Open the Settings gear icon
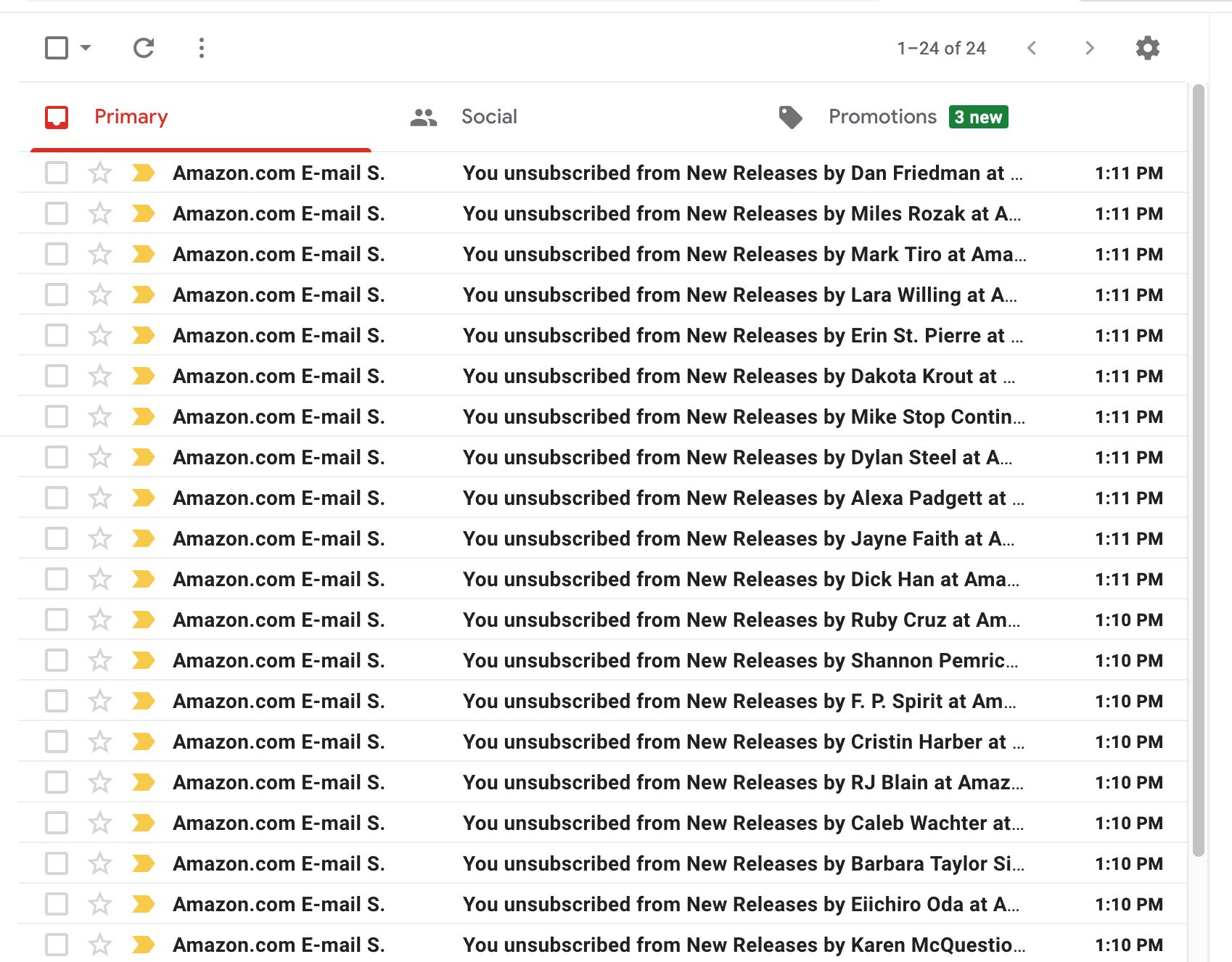Viewport: 1232px width, 962px height. point(1147,48)
